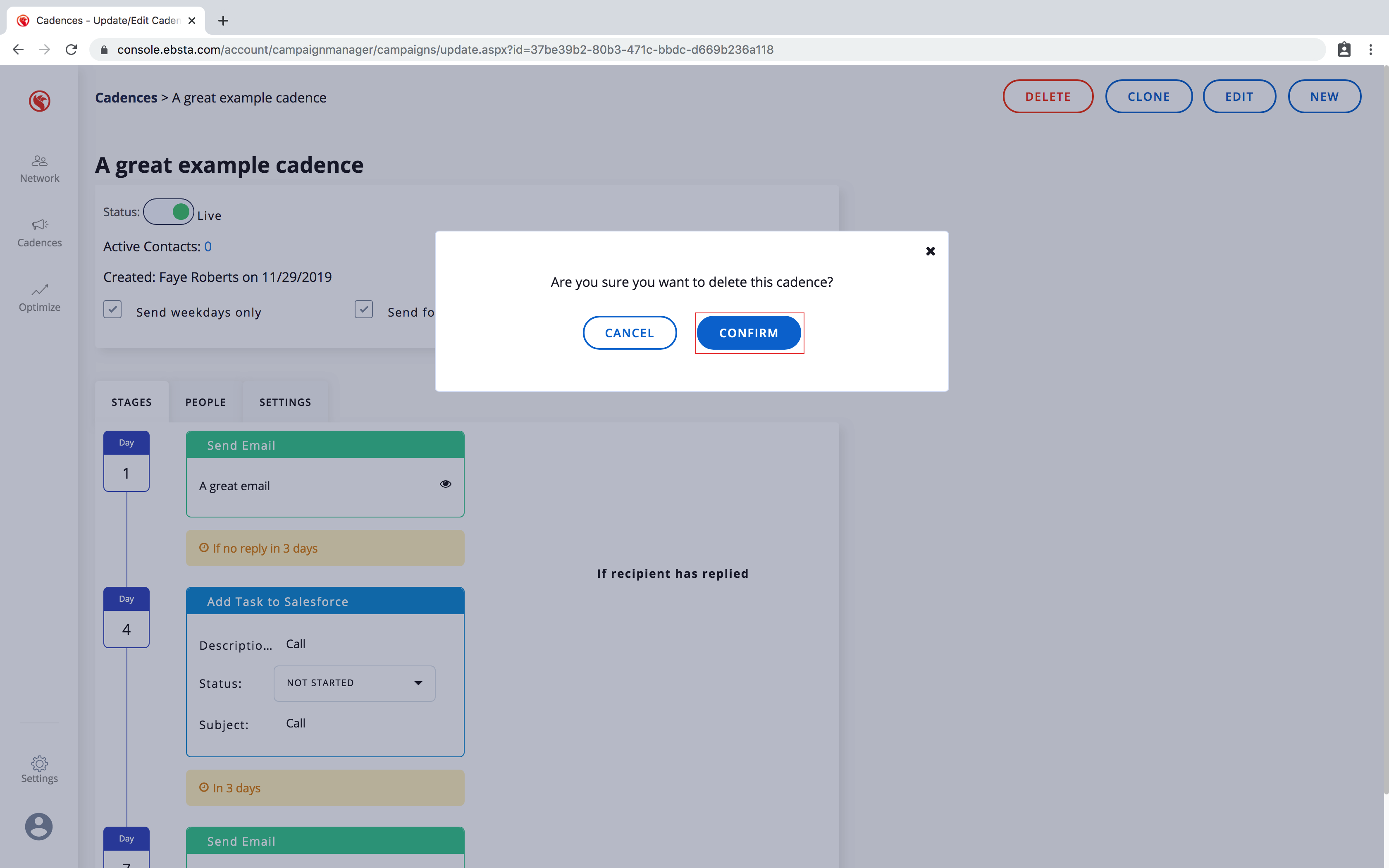Open the Chrome three-dot menu
This screenshot has width=1389, height=868.
(x=1371, y=50)
